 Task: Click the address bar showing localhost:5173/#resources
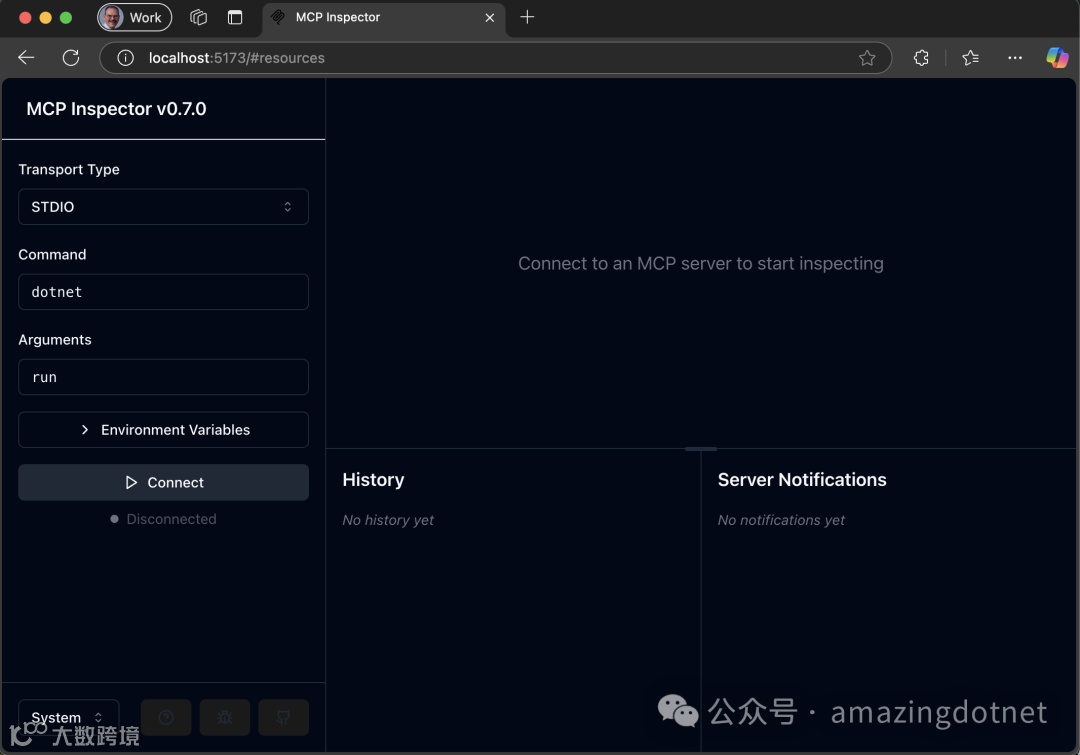pos(495,58)
